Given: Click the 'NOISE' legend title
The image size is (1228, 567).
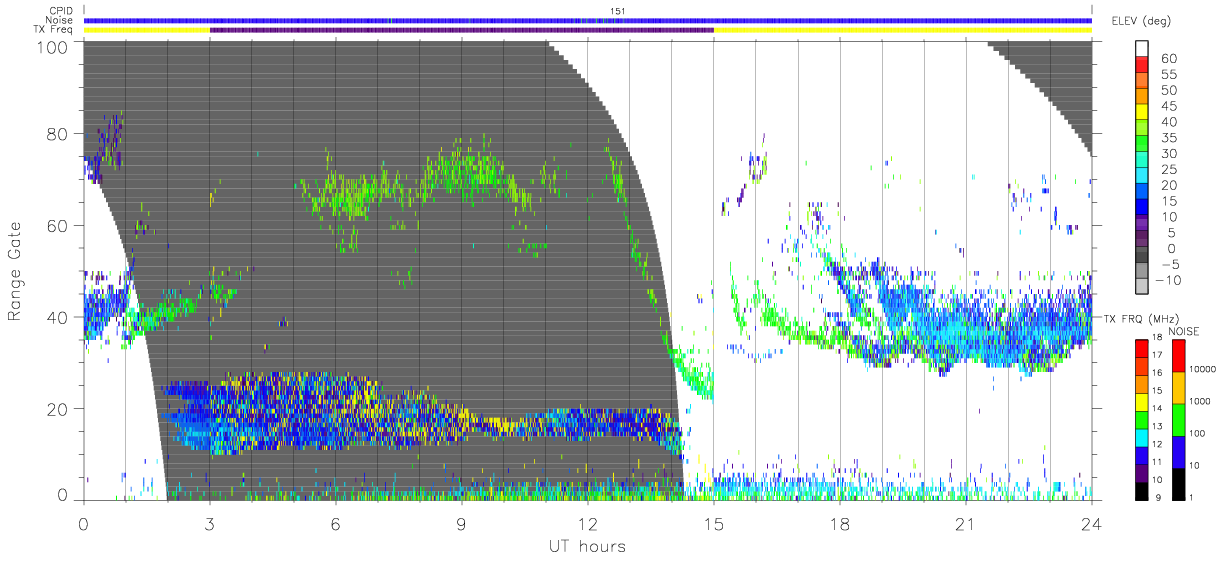Looking at the screenshot, I should point(1184,331).
